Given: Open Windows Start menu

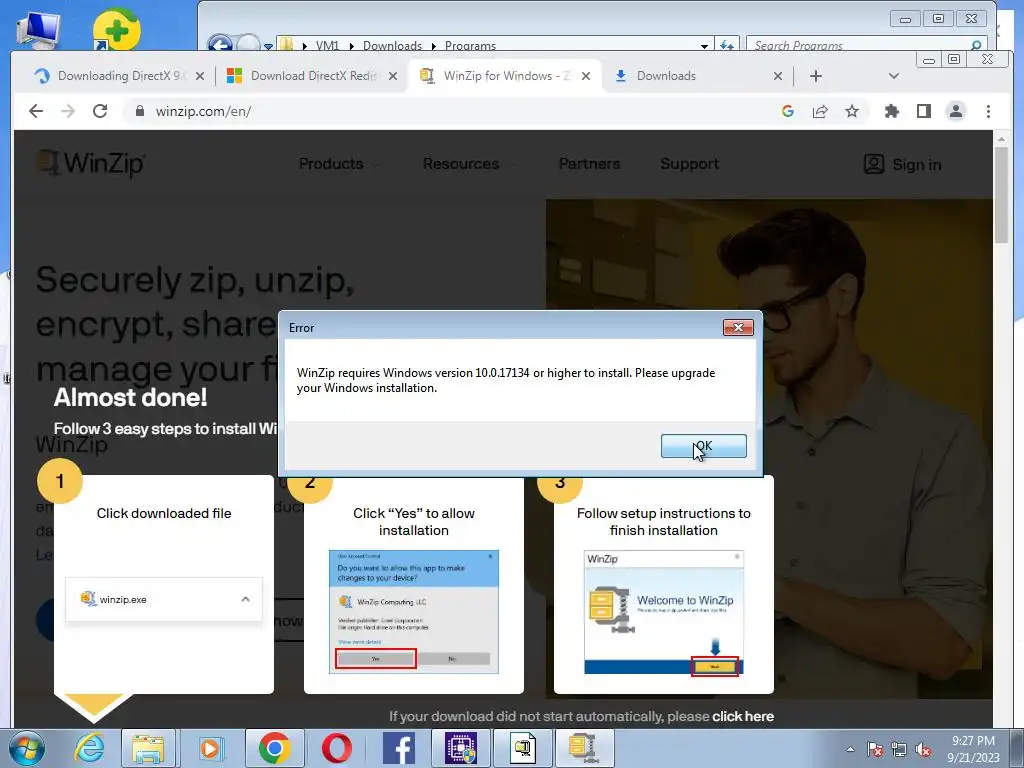Looking at the screenshot, I should [26, 748].
